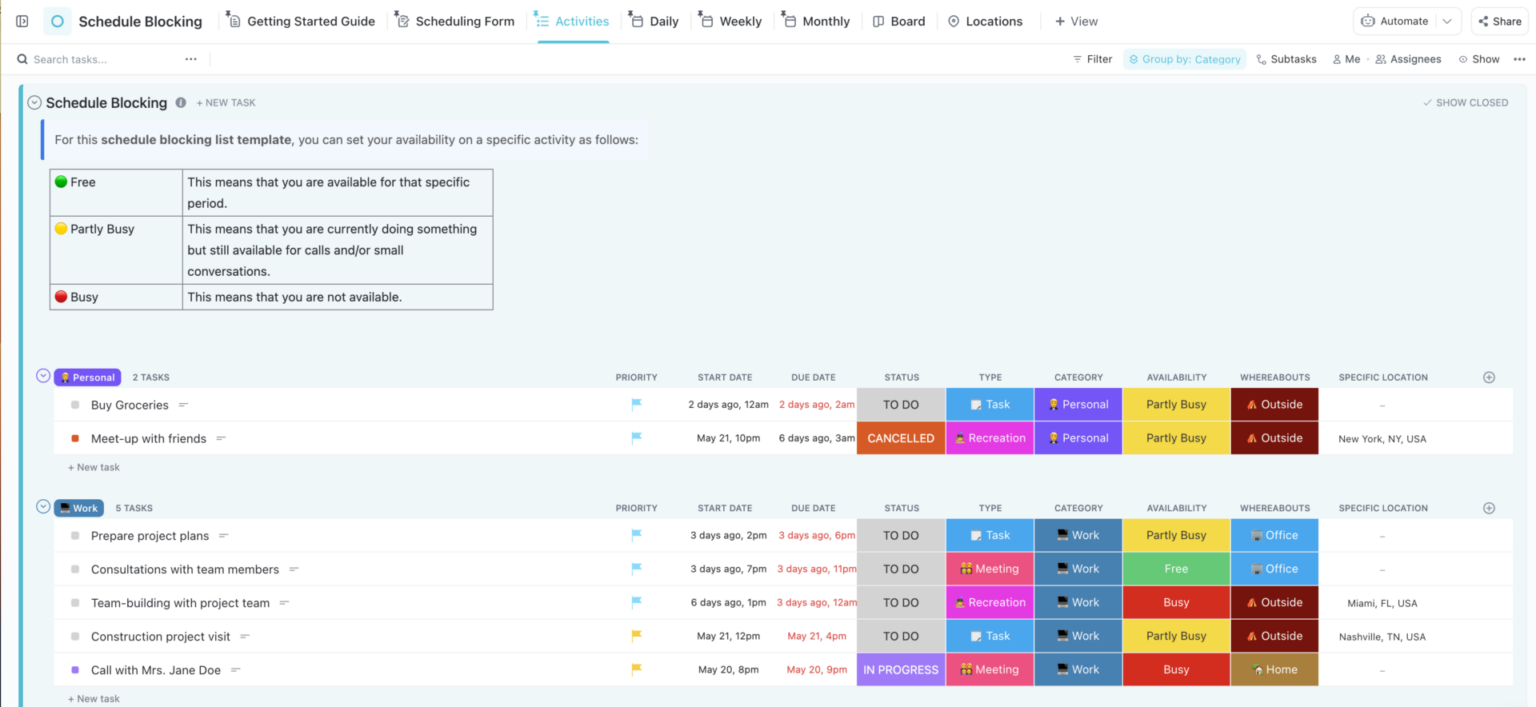Collapse the Personal task group
The image size is (1536, 707).
[x=42, y=375]
